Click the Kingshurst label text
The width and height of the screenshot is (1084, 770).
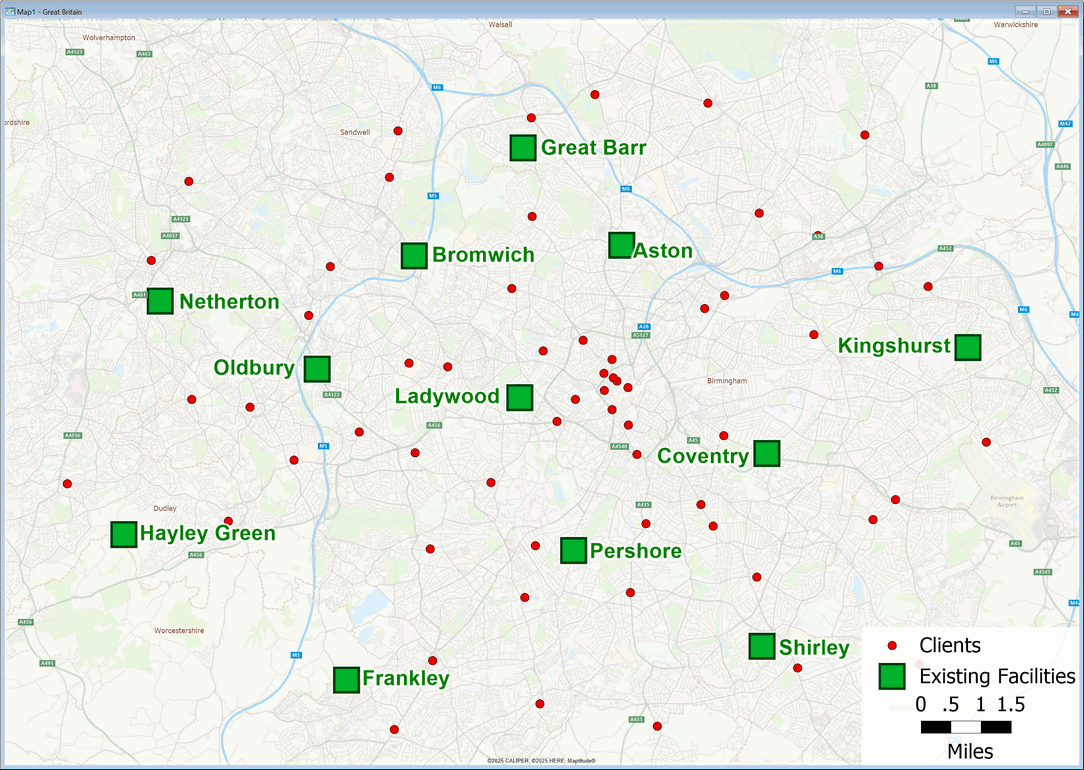[x=894, y=345]
